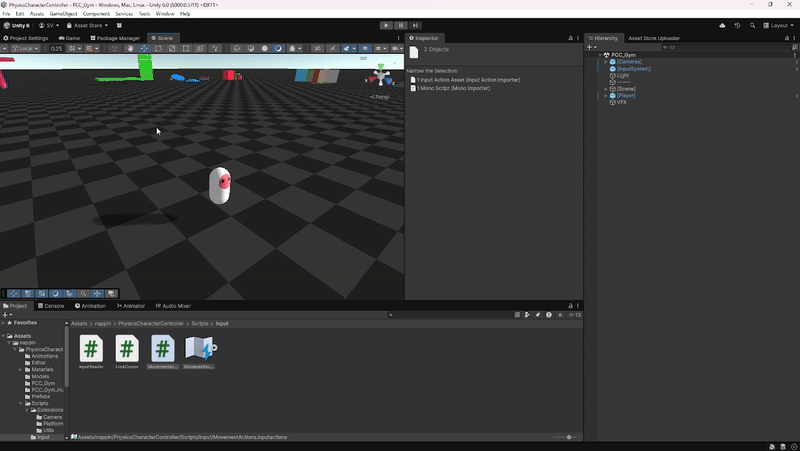
Task: Click the Pause button in the top toolbar
Action: pyautogui.click(x=400, y=25)
